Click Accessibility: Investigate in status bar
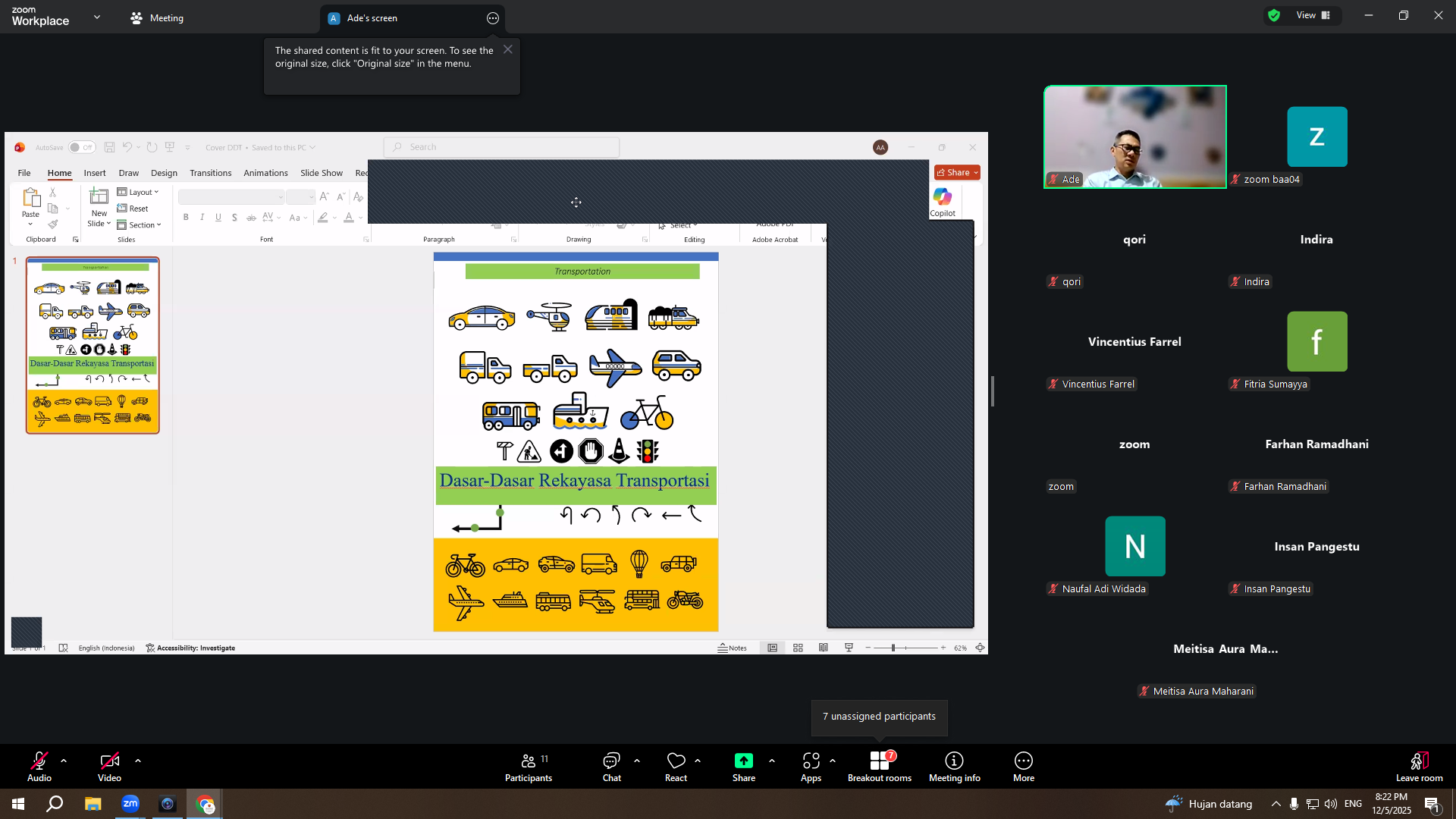The image size is (1456, 819). pyautogui.click(x=190, y=648)
